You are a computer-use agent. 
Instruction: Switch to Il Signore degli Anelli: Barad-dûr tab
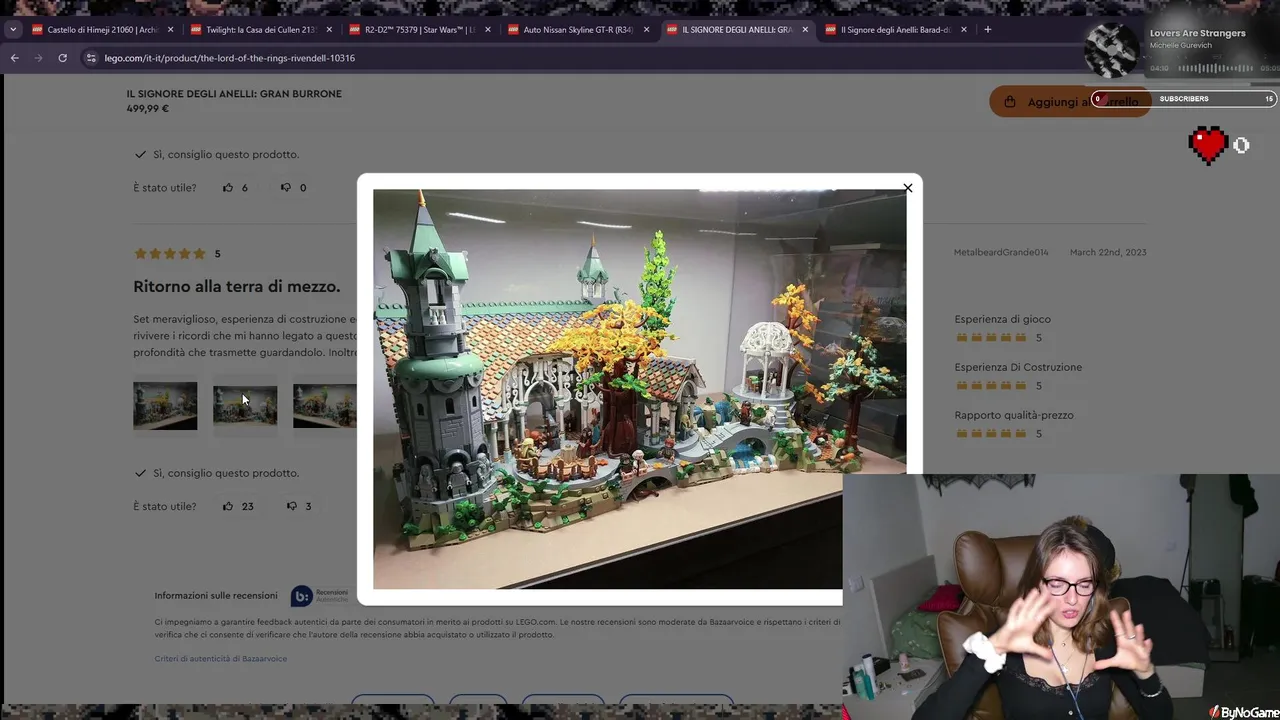coord(895,30)
